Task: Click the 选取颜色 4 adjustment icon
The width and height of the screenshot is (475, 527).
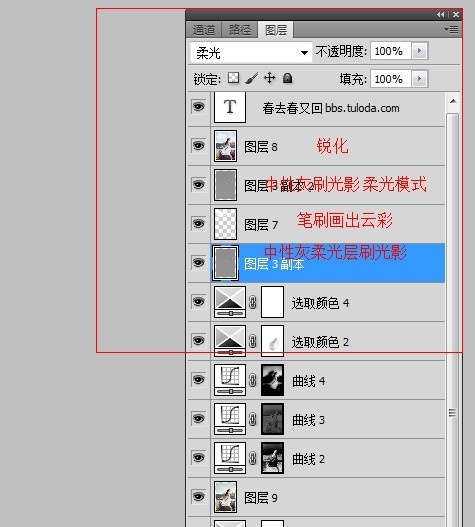Action: (x=230, y=302)
